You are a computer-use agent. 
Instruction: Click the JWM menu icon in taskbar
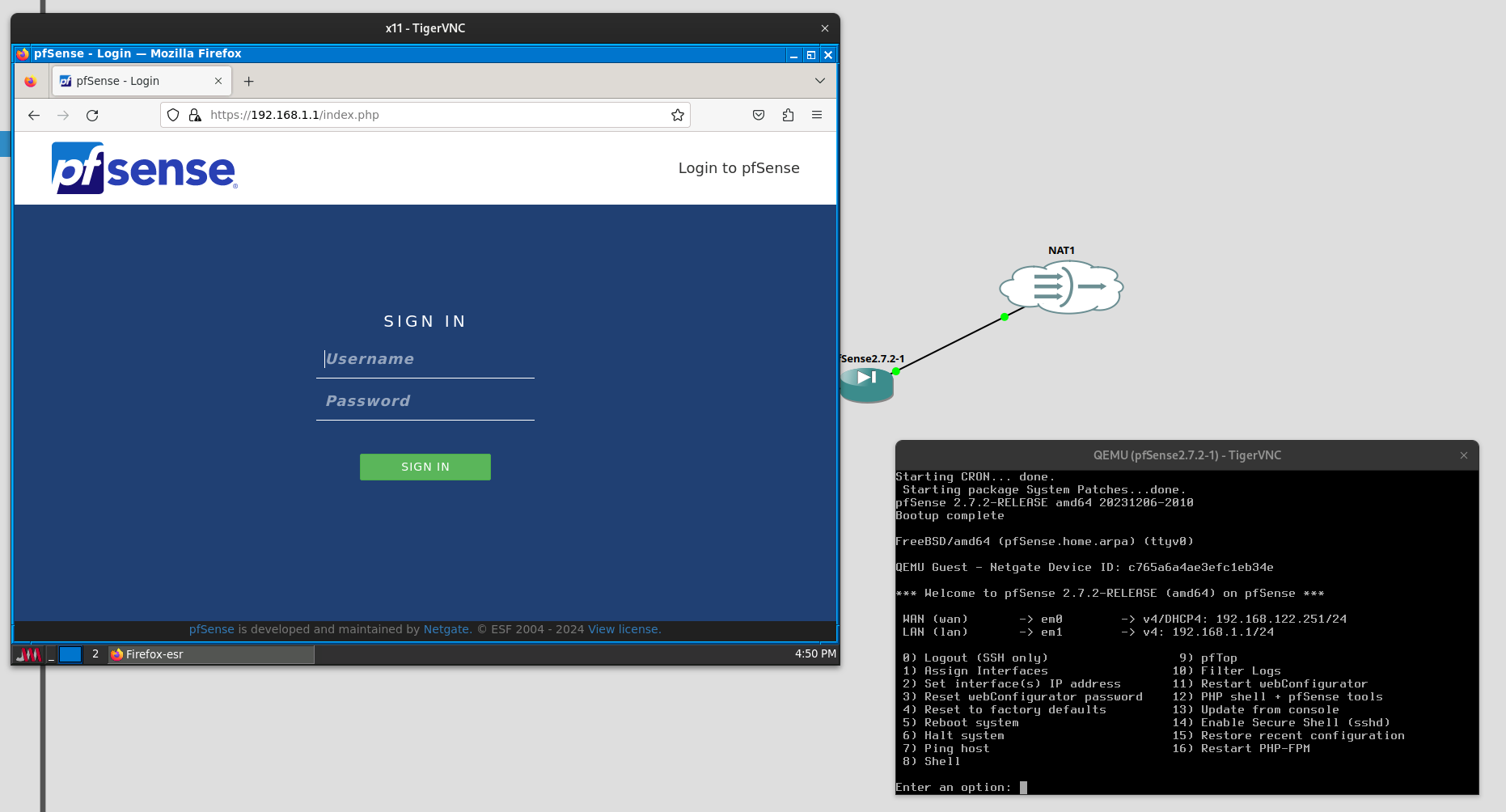(x=29, y=654)
